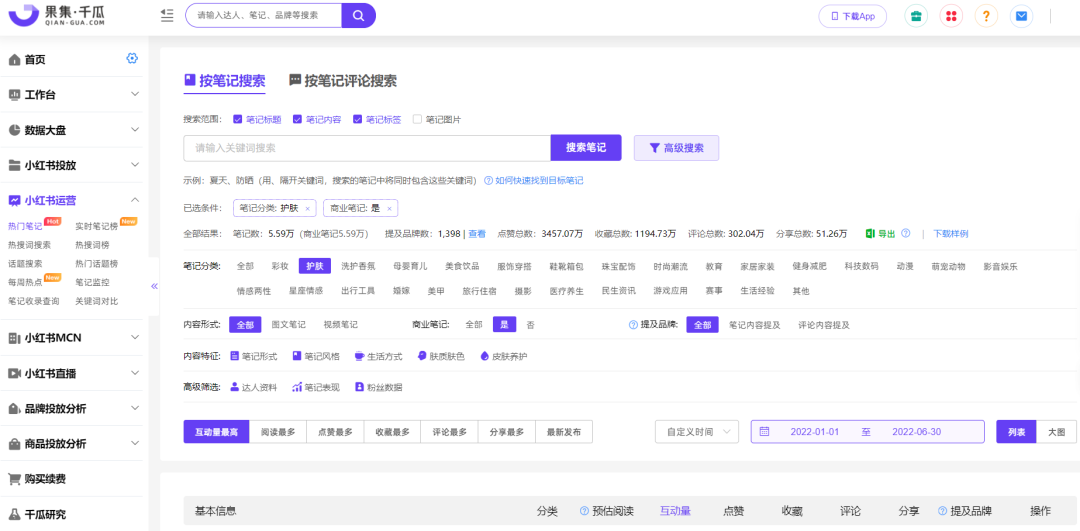Image resolution: width=1080 pixels, height=531 pixels.
Task: Open the red apps grid icon
Action: tap(951, 16)
